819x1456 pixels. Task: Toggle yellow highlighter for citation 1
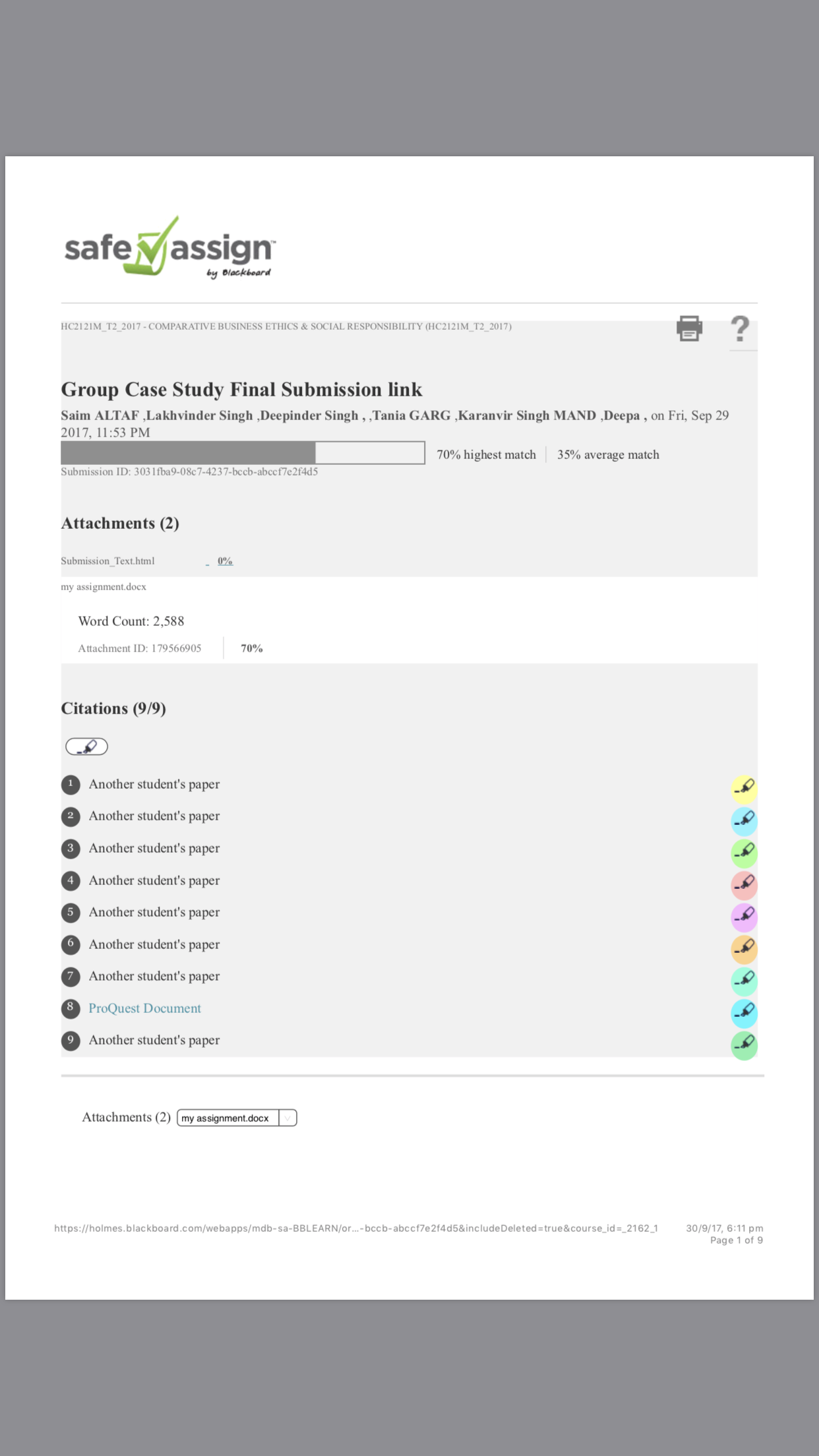(744, 789)
